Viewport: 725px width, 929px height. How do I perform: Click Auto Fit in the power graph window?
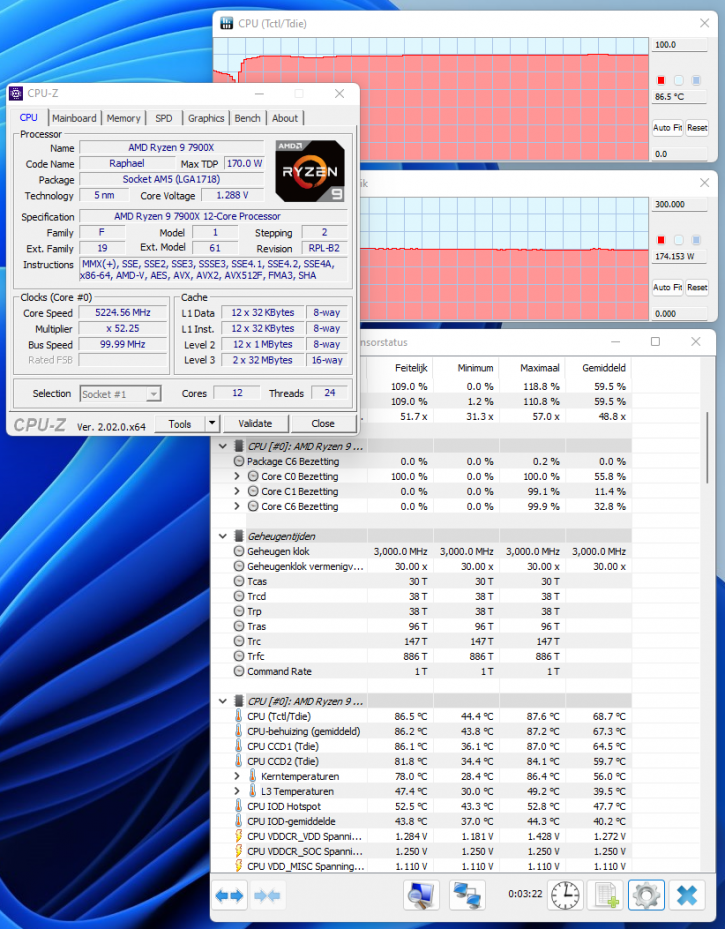pyautogui.click(x=668, y=287)
